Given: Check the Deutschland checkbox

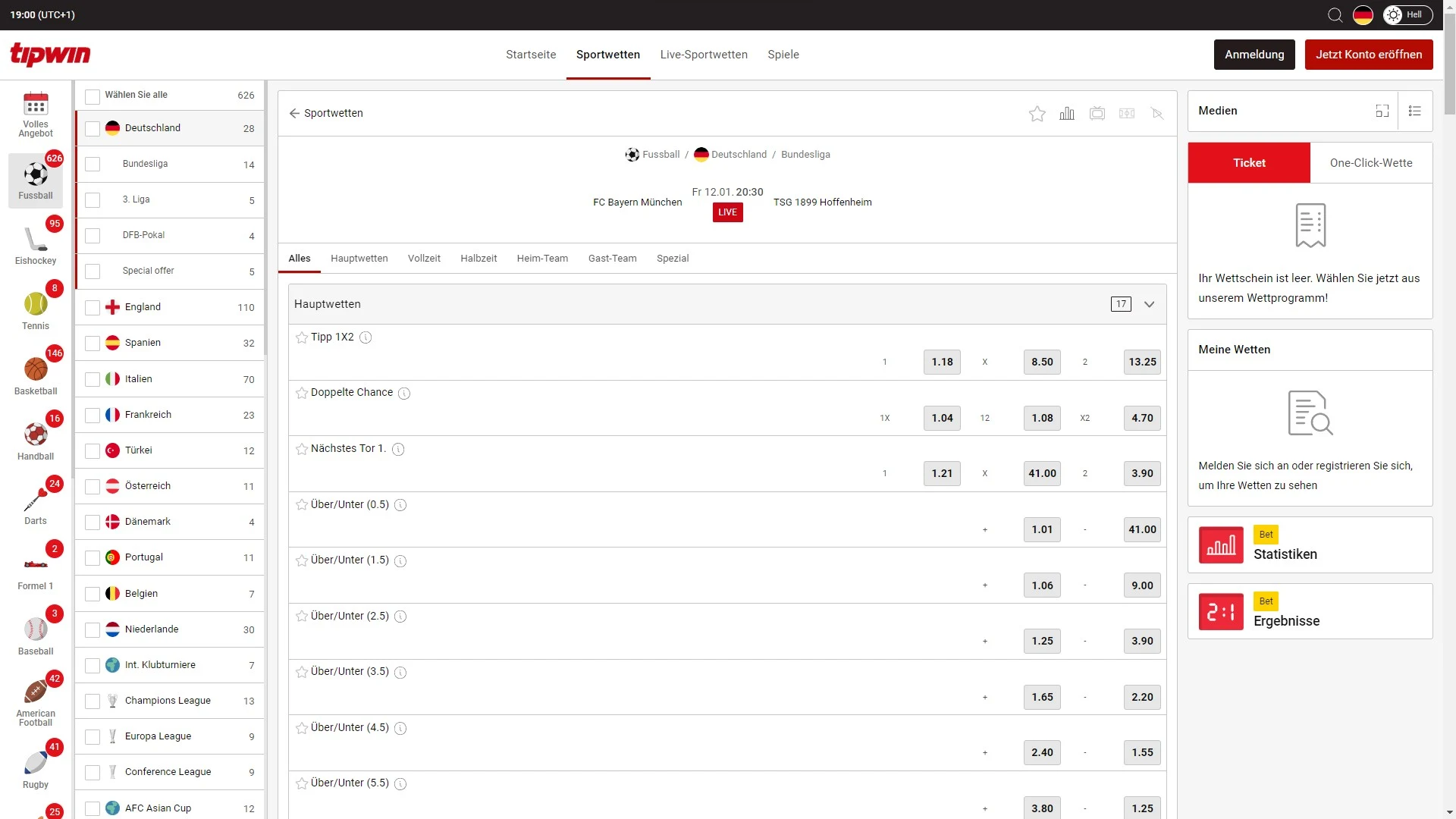Looking at the screenshot, I should [93, 129].
